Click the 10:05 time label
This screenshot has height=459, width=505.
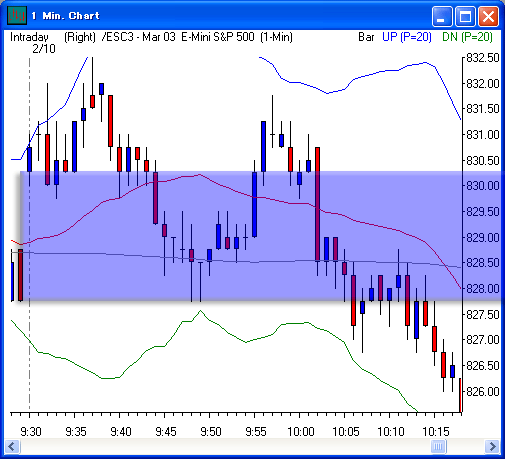pos(346,432)
